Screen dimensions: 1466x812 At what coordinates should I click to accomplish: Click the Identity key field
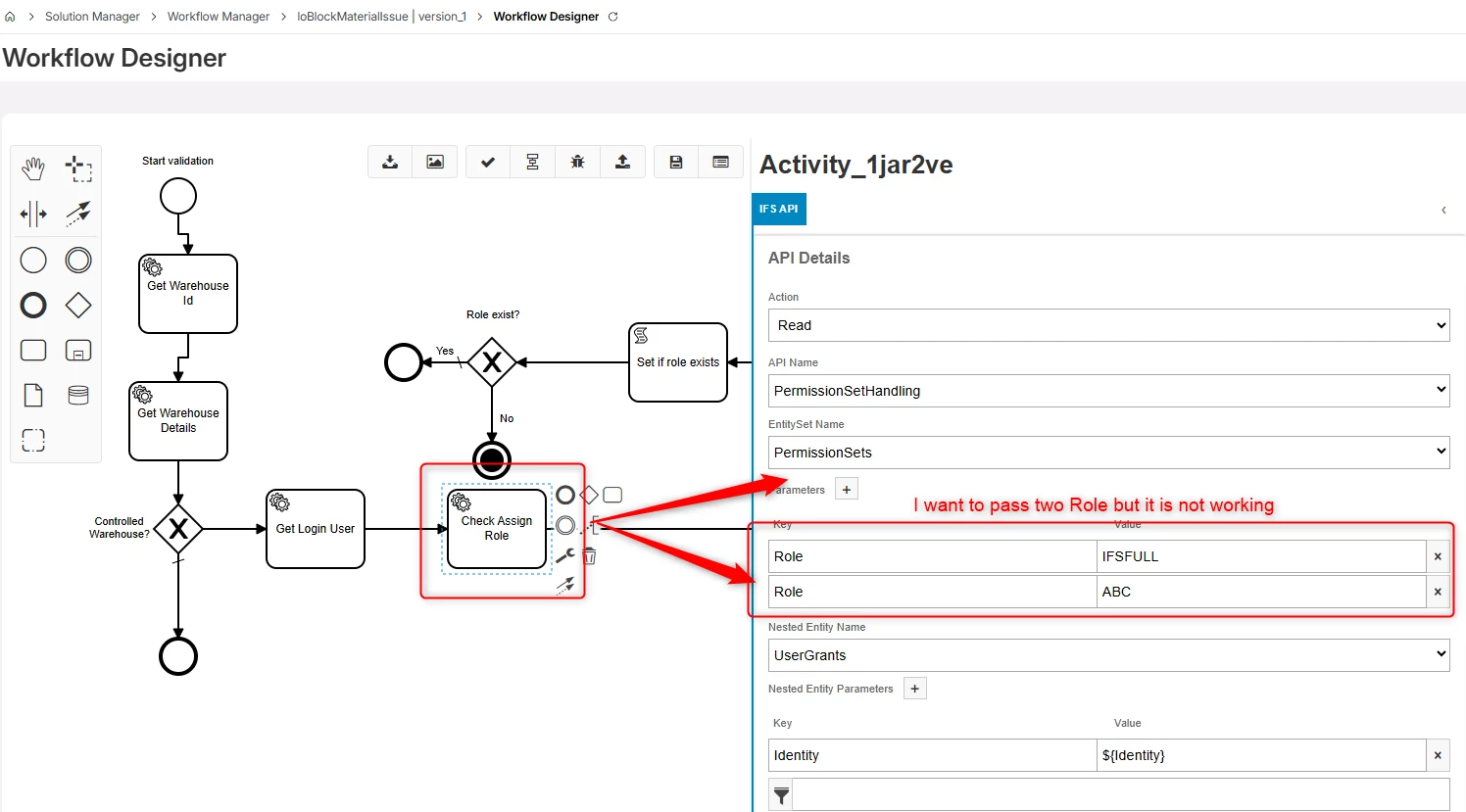[x=932, y=755]
